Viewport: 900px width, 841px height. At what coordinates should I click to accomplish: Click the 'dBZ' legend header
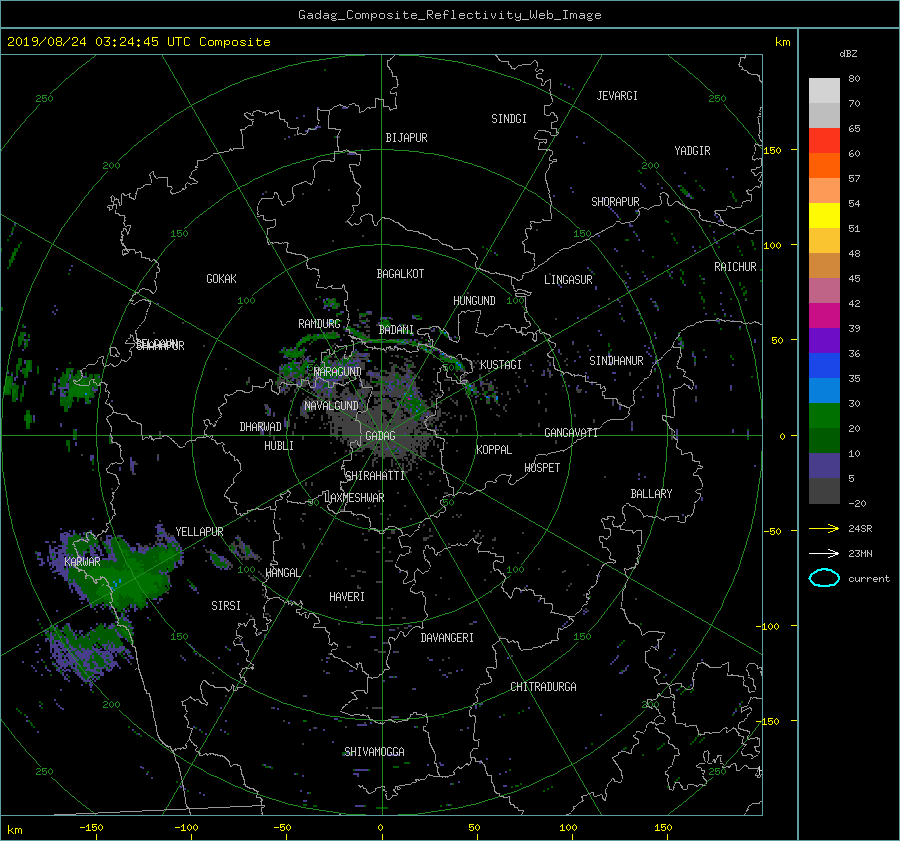[848, 54]
